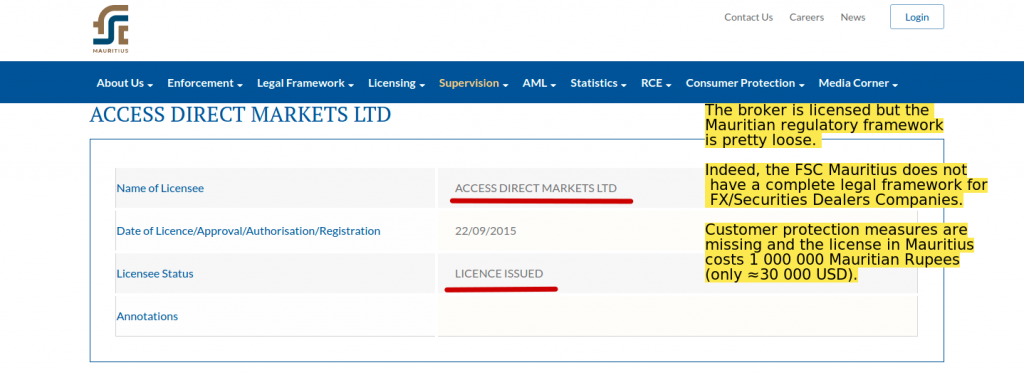The image size is (1024, 375).
Task: Select the LICENCE ISSUED status text
Action: coord(499,274)
